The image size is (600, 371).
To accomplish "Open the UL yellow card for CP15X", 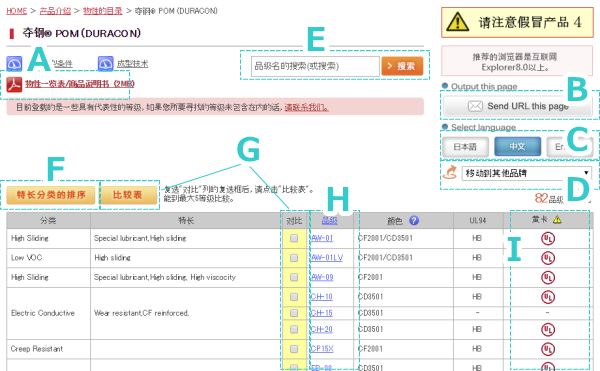I will pyautogui.click(x=548, y=349).
